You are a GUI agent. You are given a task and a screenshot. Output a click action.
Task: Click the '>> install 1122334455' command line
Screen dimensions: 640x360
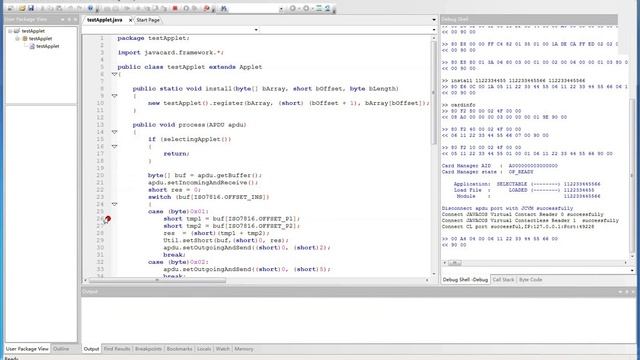tap(513, 80)
